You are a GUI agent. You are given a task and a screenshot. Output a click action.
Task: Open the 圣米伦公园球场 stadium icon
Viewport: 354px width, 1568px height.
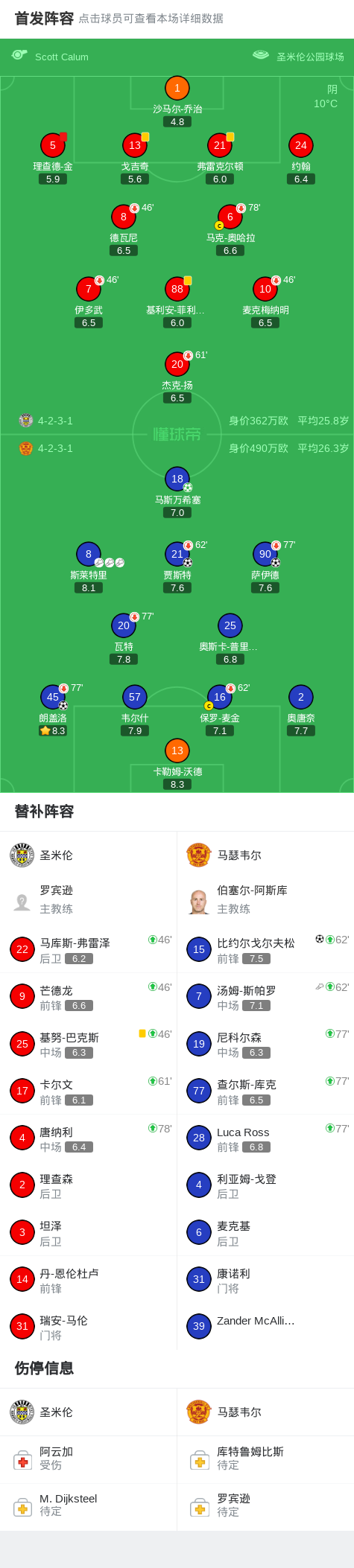tap(260, 55)
